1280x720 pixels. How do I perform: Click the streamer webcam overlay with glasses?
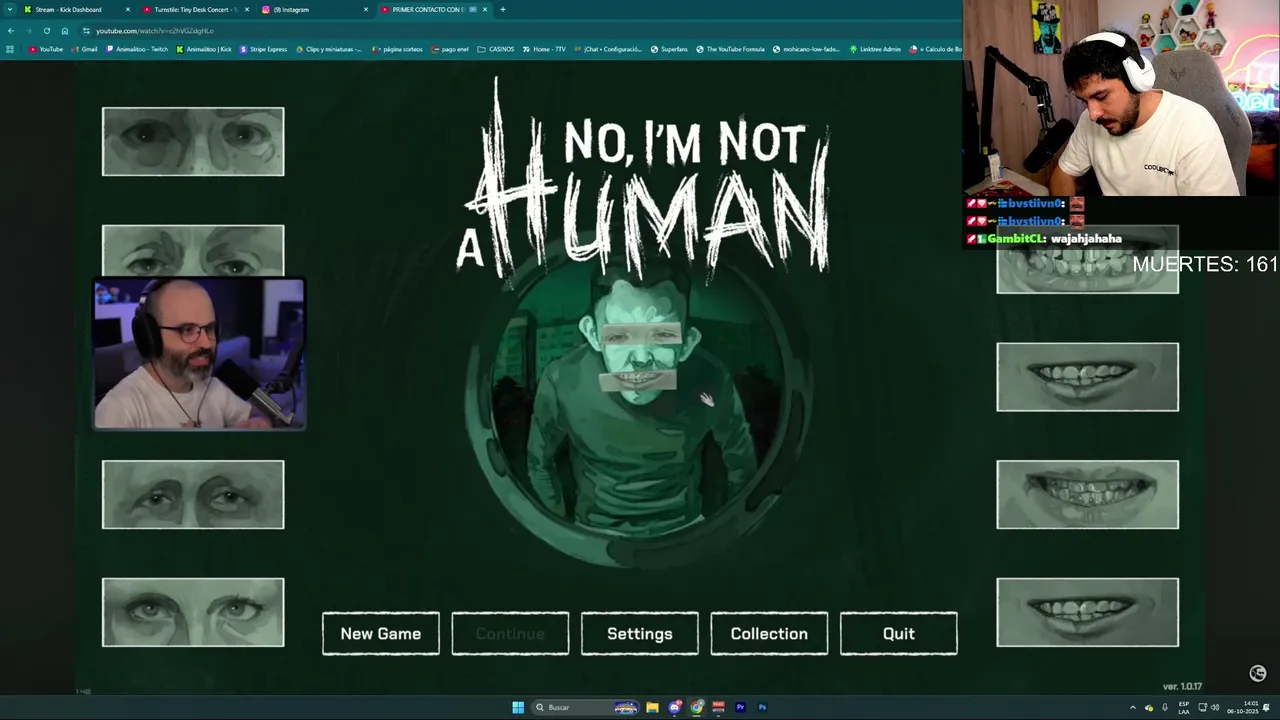click(x=199, y=354)
